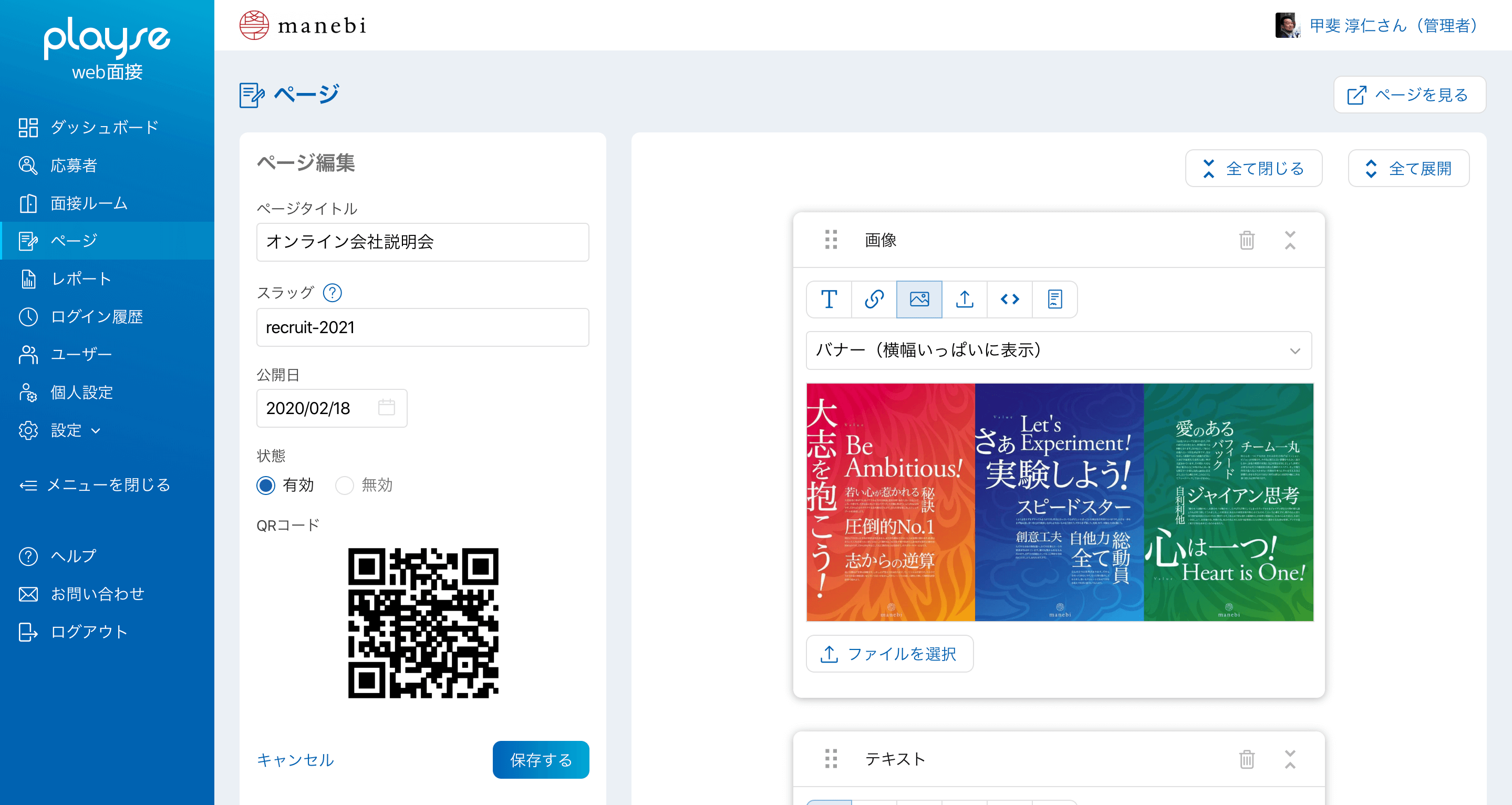Viewport: 1512px width, 805px height.
Task: Open レポート in the sidebar
Action: click(107, 279)
